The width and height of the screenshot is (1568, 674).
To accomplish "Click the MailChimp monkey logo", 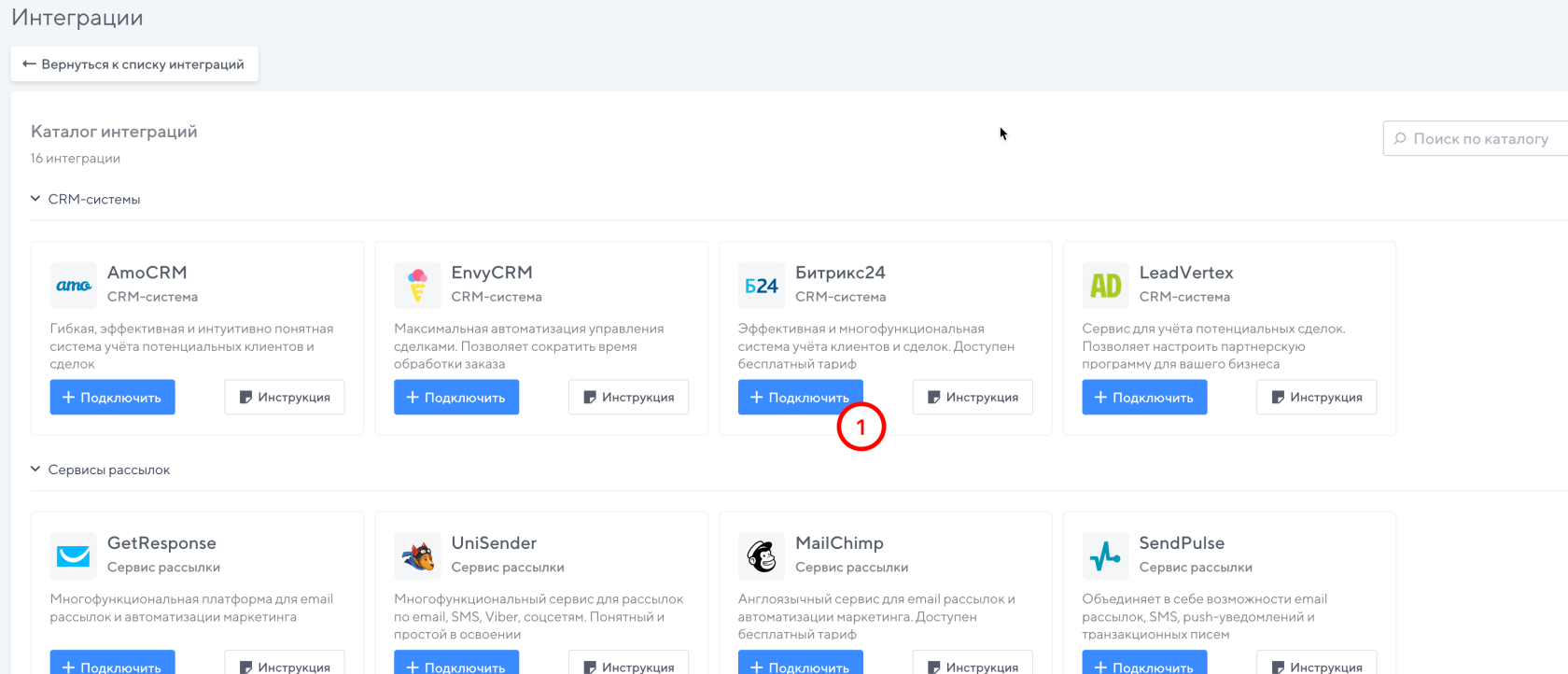I will [761, 556].
